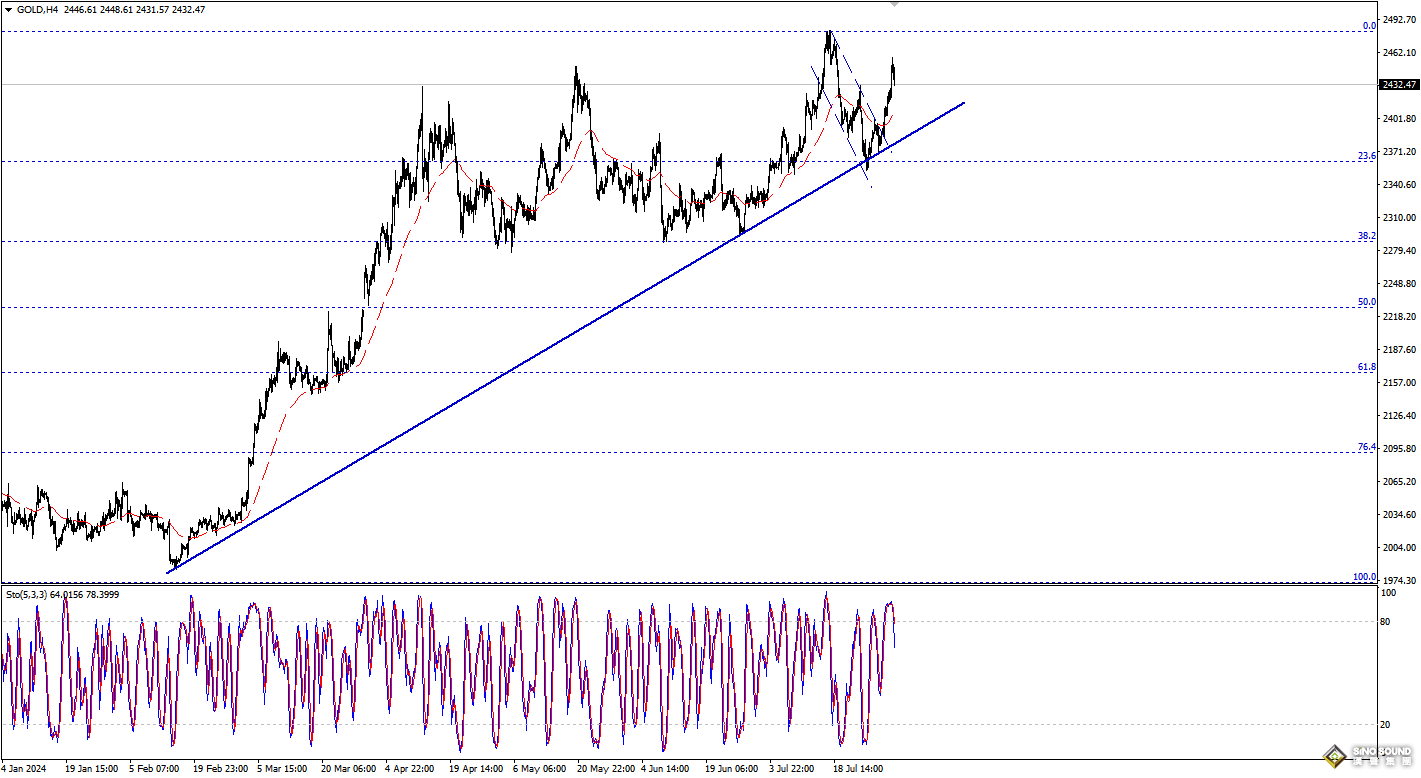
Task: Click the 80 level on stochastic scale
Action: (1385, 622)
